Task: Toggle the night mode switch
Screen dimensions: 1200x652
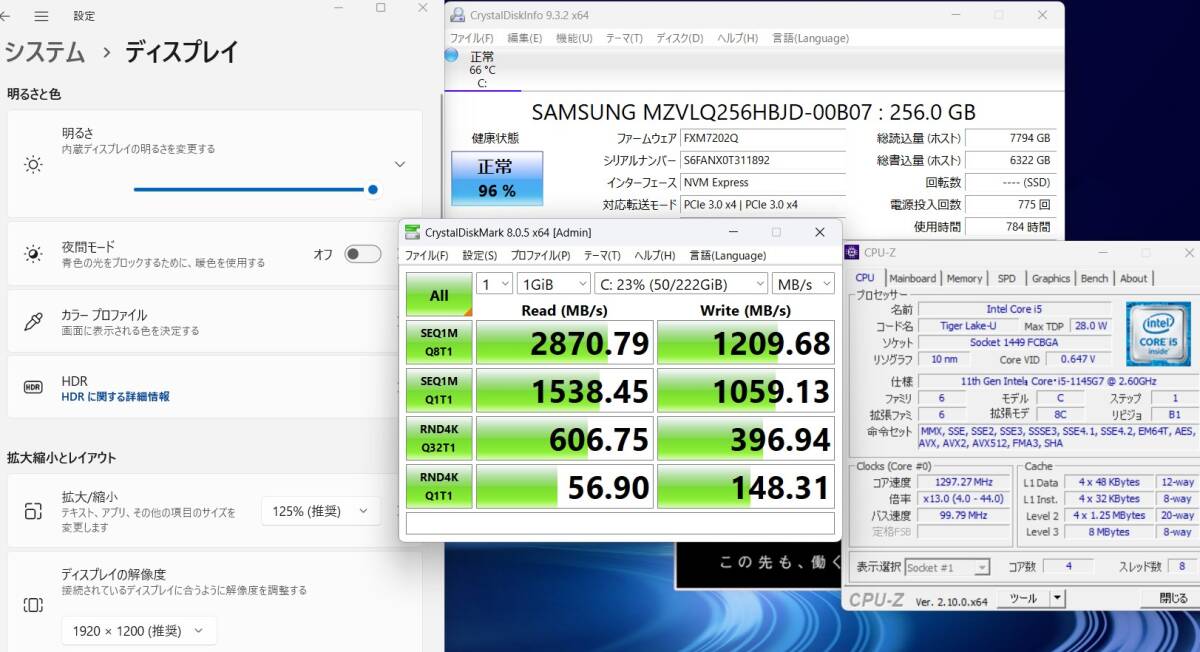Action: click(x=362, y=254)
